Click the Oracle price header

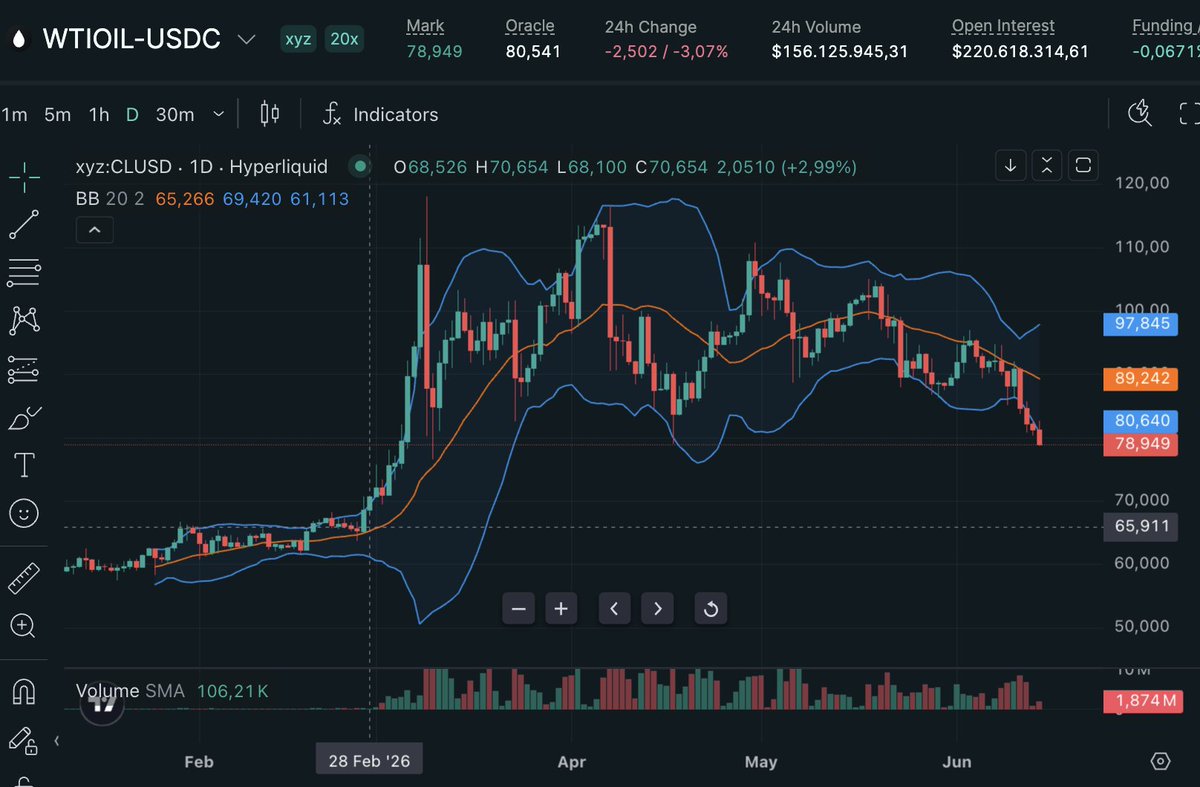(529, 26)
